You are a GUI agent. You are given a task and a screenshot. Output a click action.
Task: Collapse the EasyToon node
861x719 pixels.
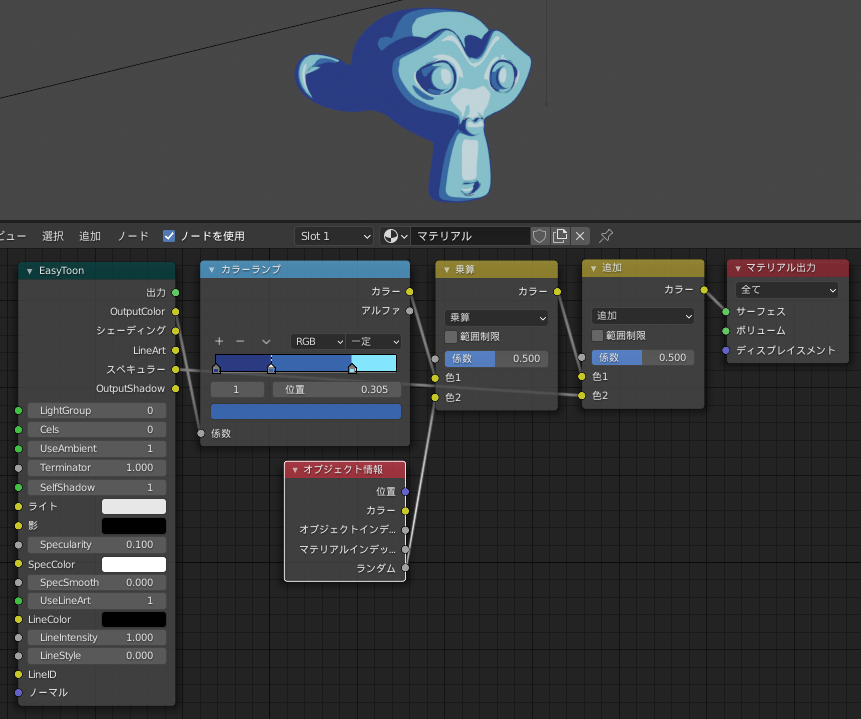click(30, 271)
